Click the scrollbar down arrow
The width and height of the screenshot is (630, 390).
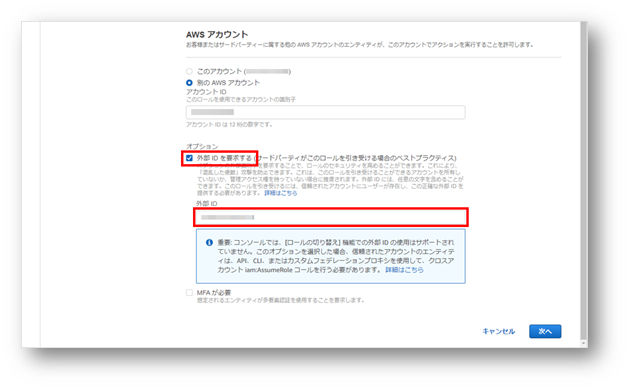coord(583,344)
